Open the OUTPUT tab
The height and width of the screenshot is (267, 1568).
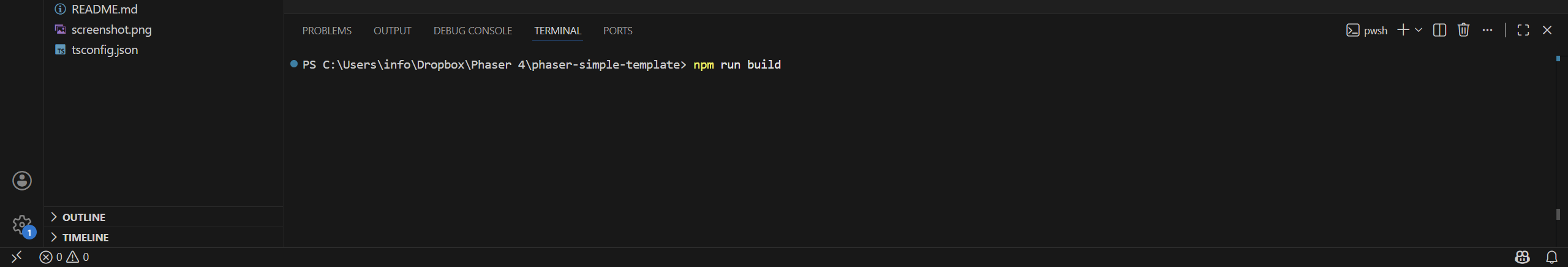(392, 31)
